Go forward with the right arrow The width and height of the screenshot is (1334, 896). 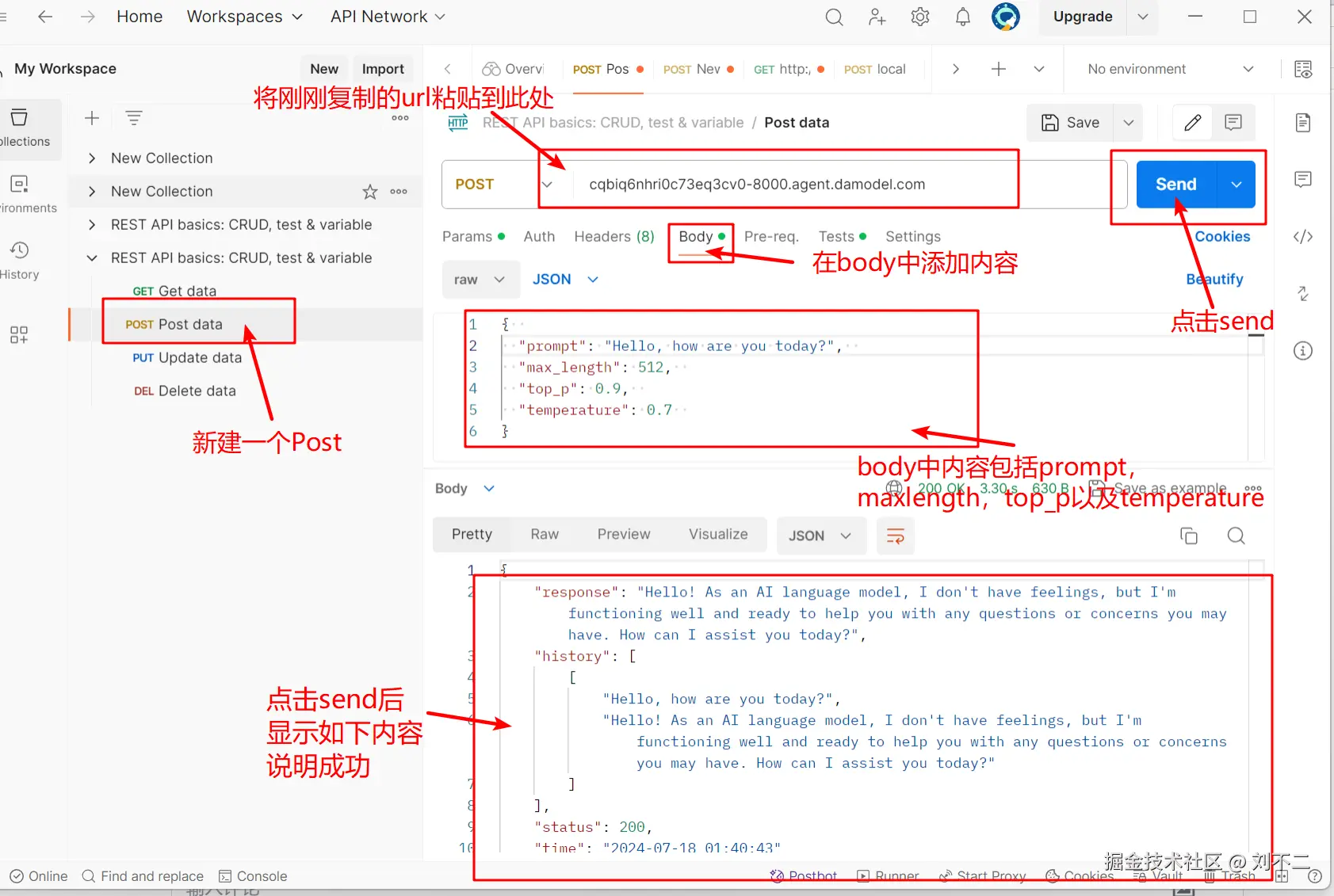(87, 17)
